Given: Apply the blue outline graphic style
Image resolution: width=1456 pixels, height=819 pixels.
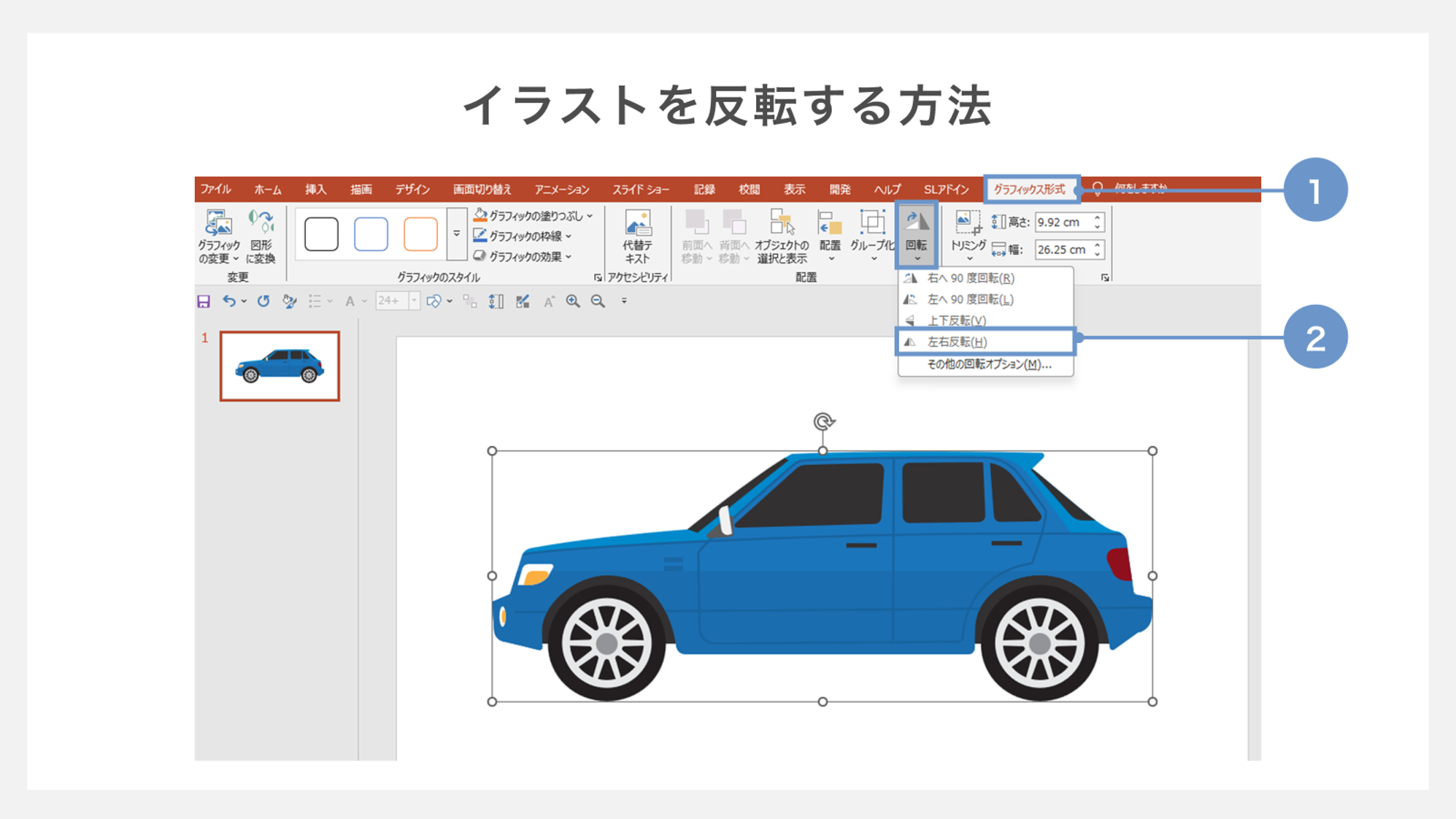Looking at the screenshot, I should point(371,234).
